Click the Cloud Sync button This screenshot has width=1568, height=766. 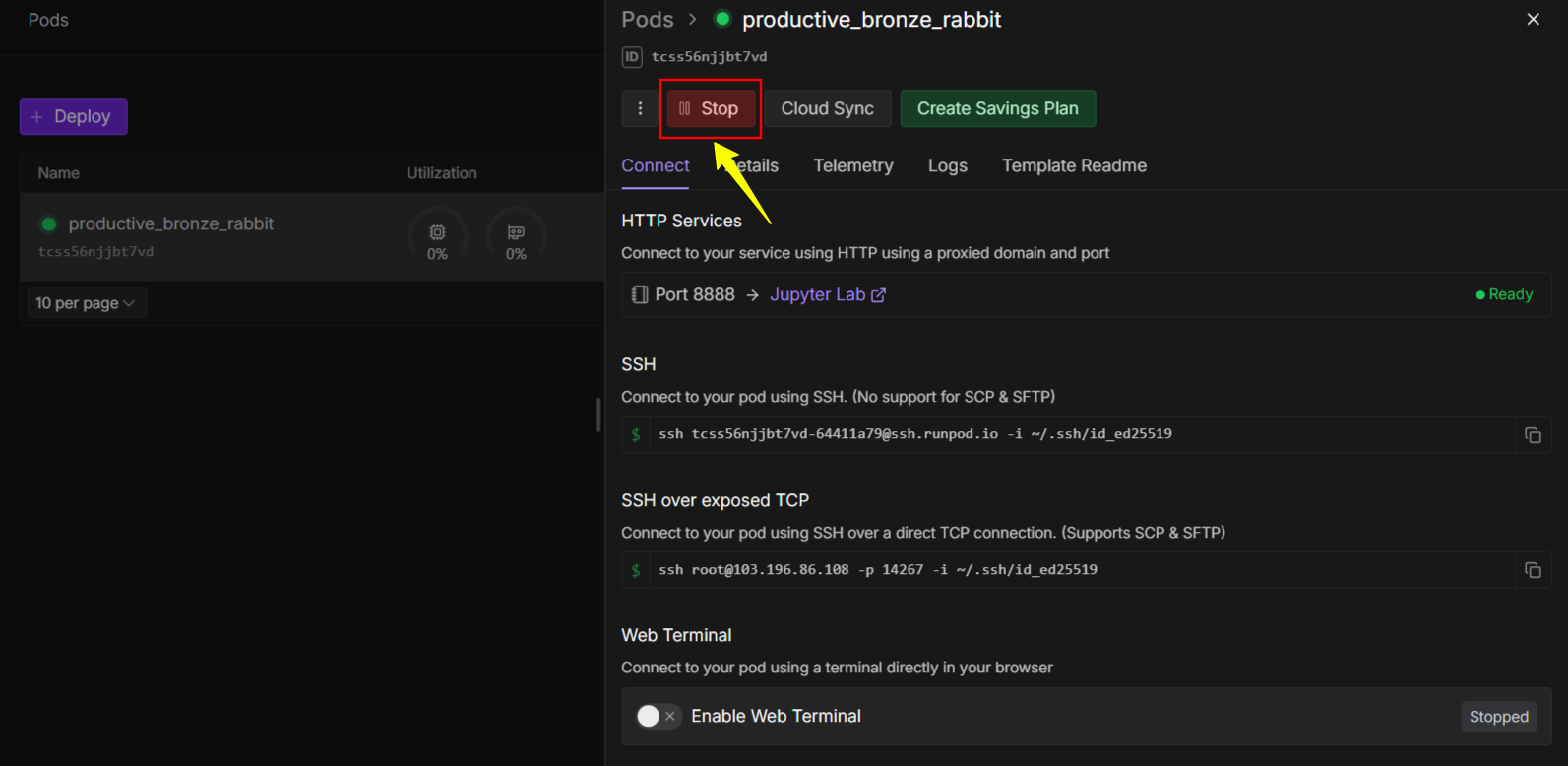click(827, 108)
